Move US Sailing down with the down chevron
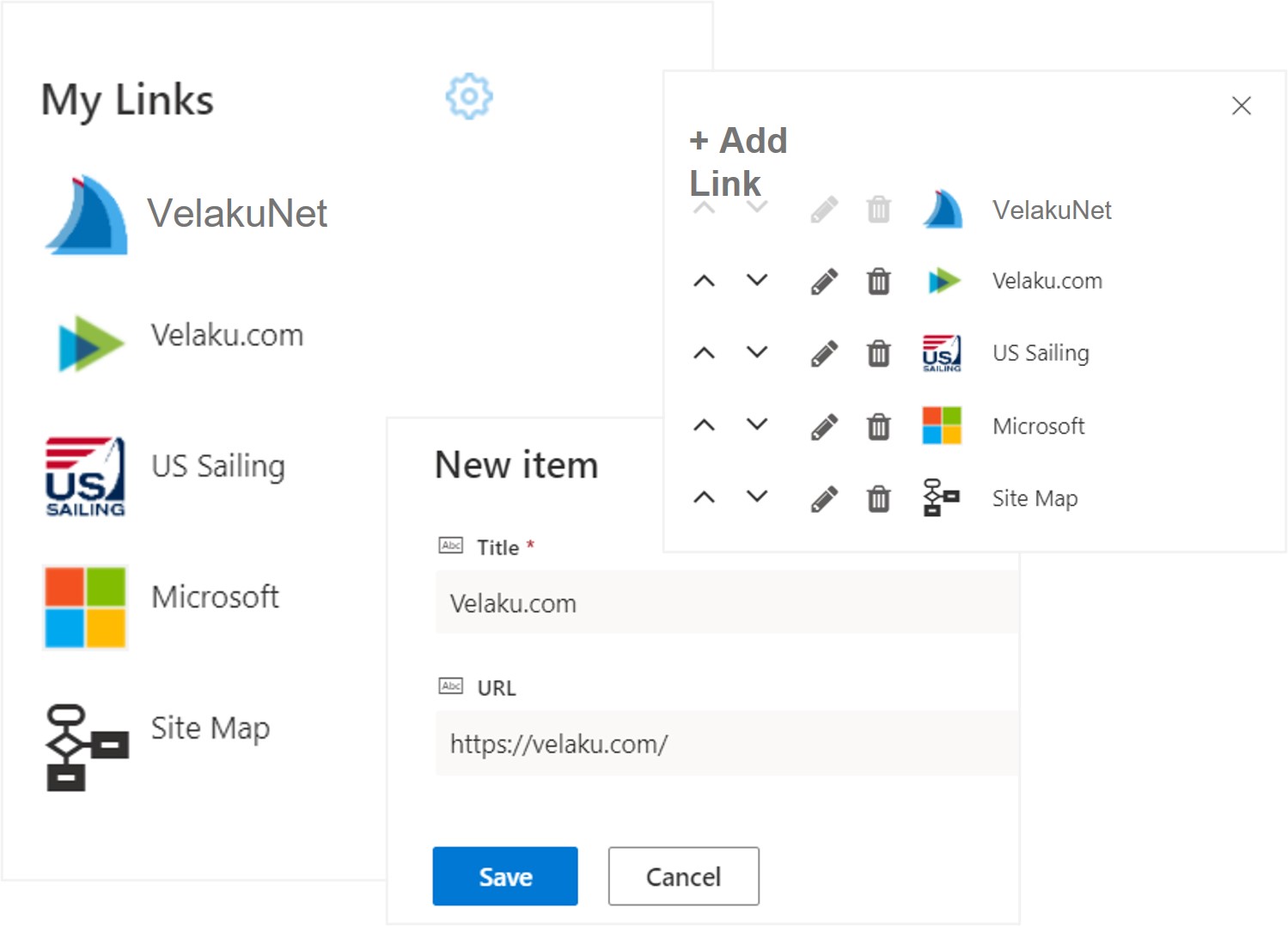 757,352
